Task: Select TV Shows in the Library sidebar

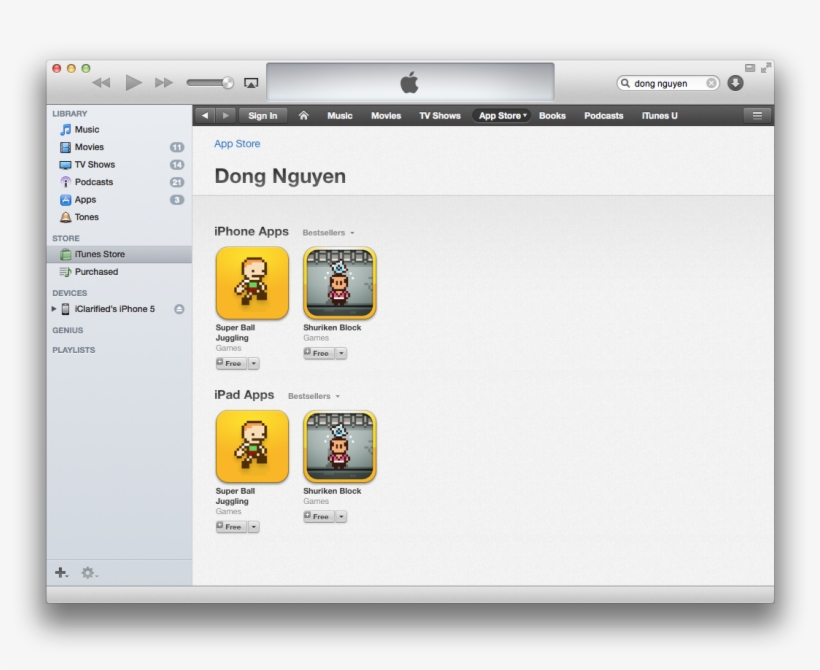Action: click(x=119, y=165)
